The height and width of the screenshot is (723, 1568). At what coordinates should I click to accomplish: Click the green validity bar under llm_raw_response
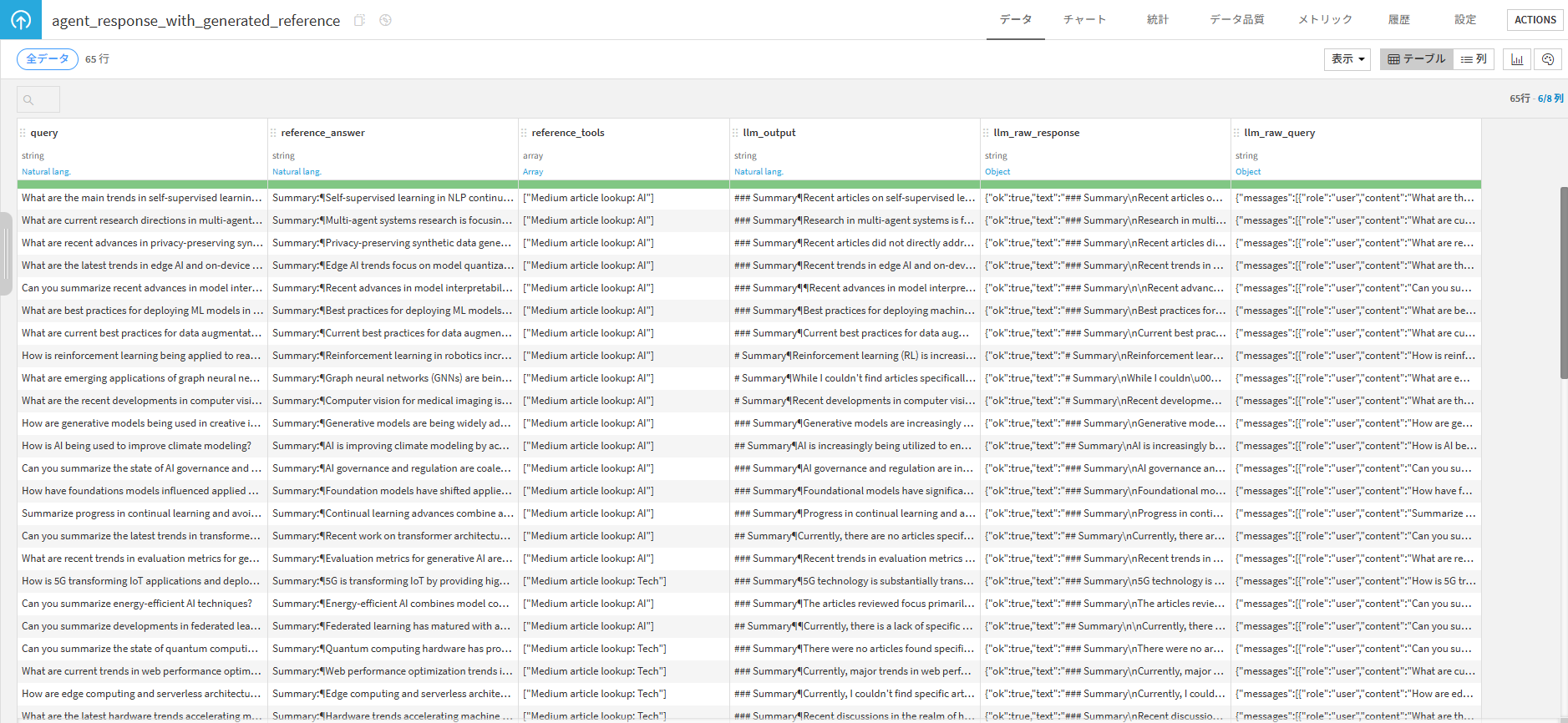(x=1105, y=185)
